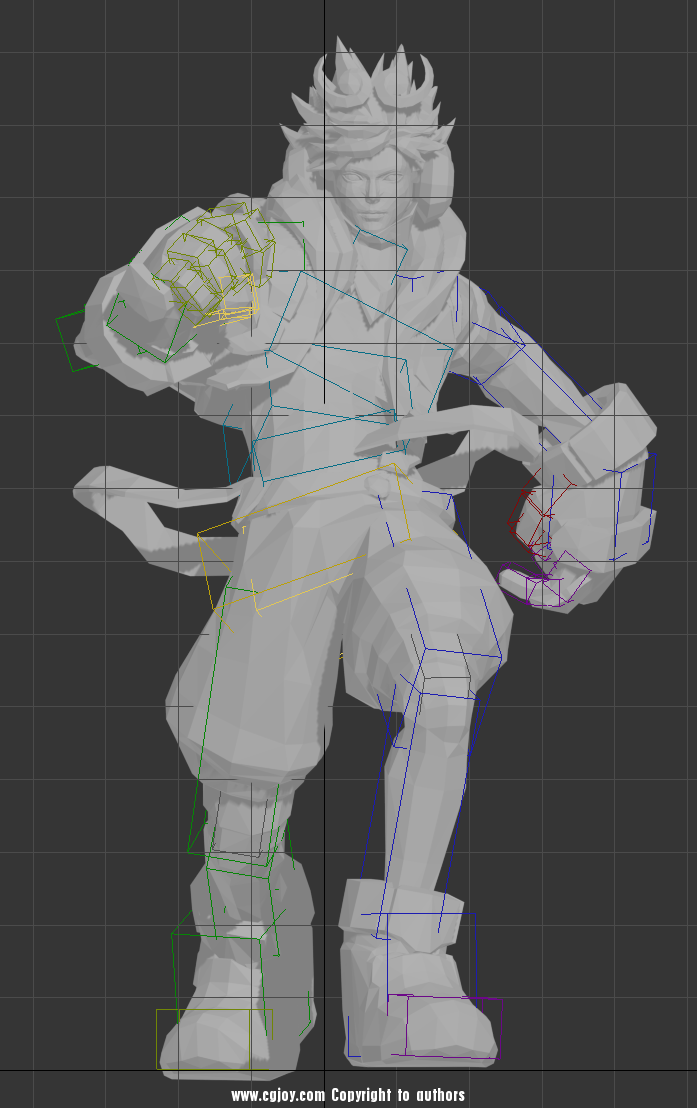
Task: Select the purple toe bone box
Action: coord(445,1027)
